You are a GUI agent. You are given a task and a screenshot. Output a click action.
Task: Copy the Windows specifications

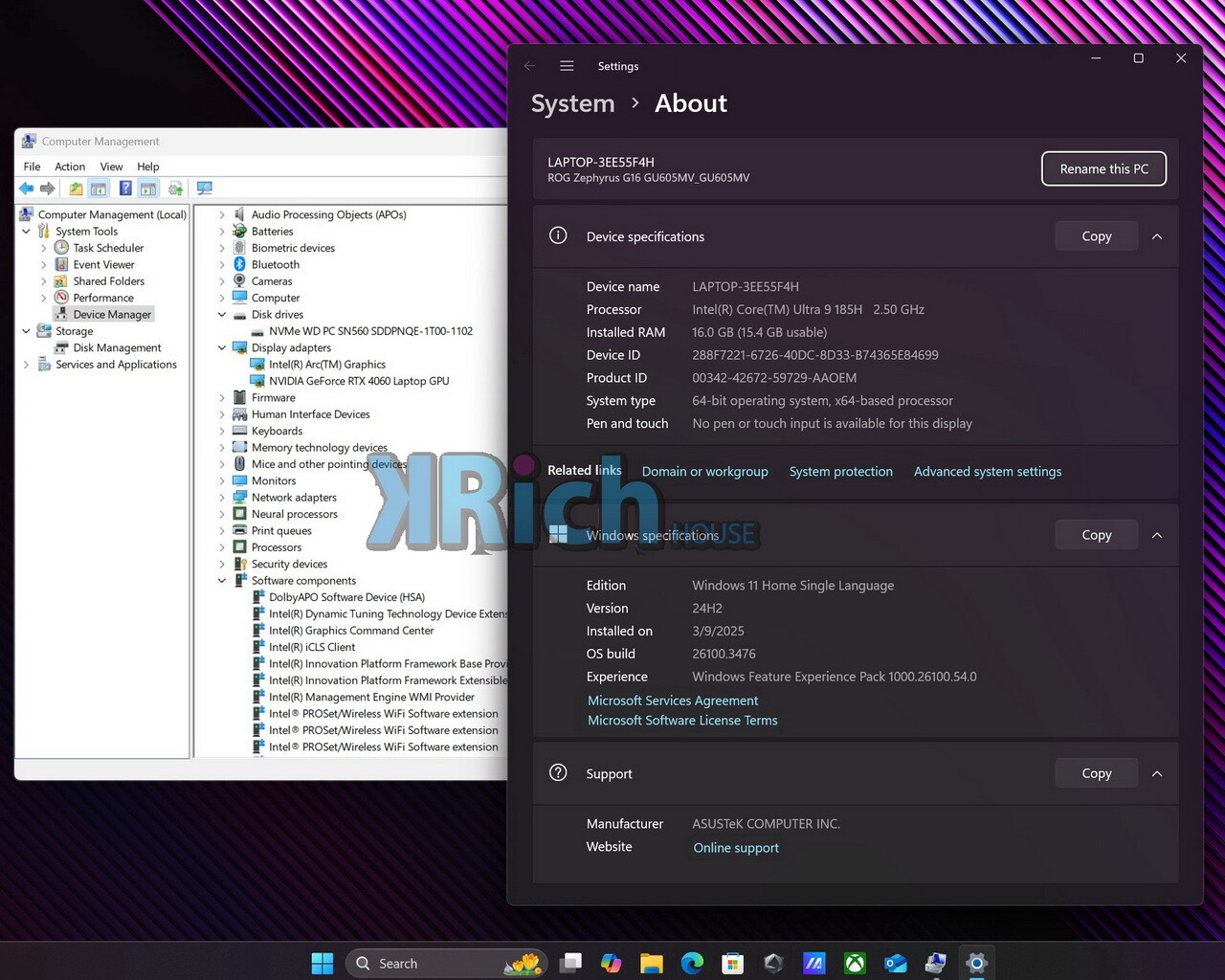click(1096, 535)
